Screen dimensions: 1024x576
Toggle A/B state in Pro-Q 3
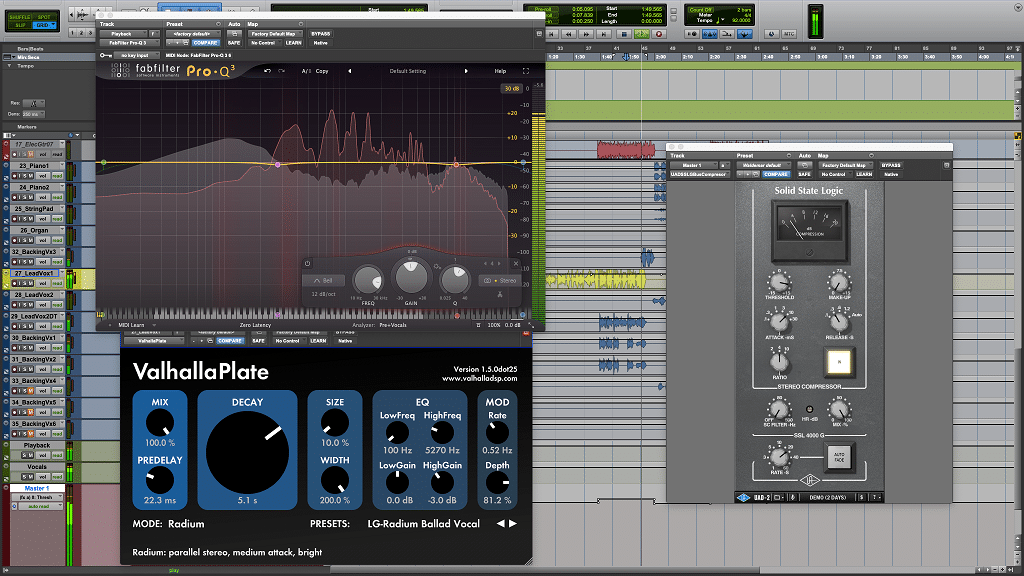coord(306,71)
